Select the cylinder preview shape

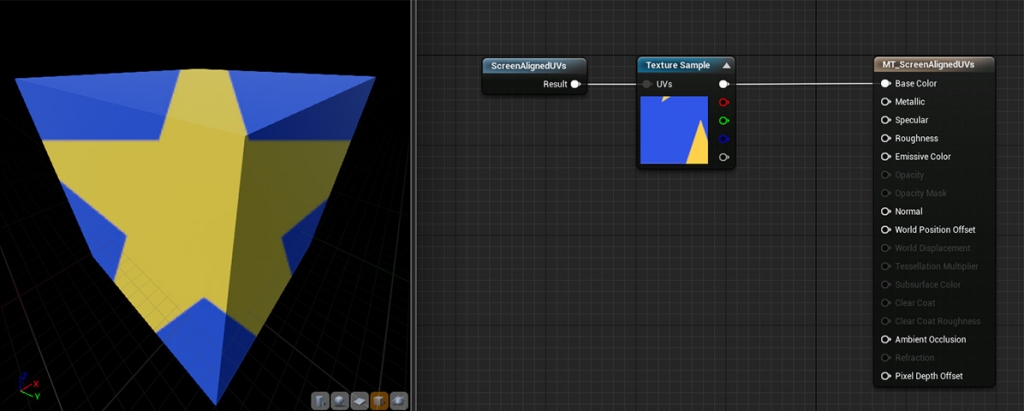pos(320,401)
